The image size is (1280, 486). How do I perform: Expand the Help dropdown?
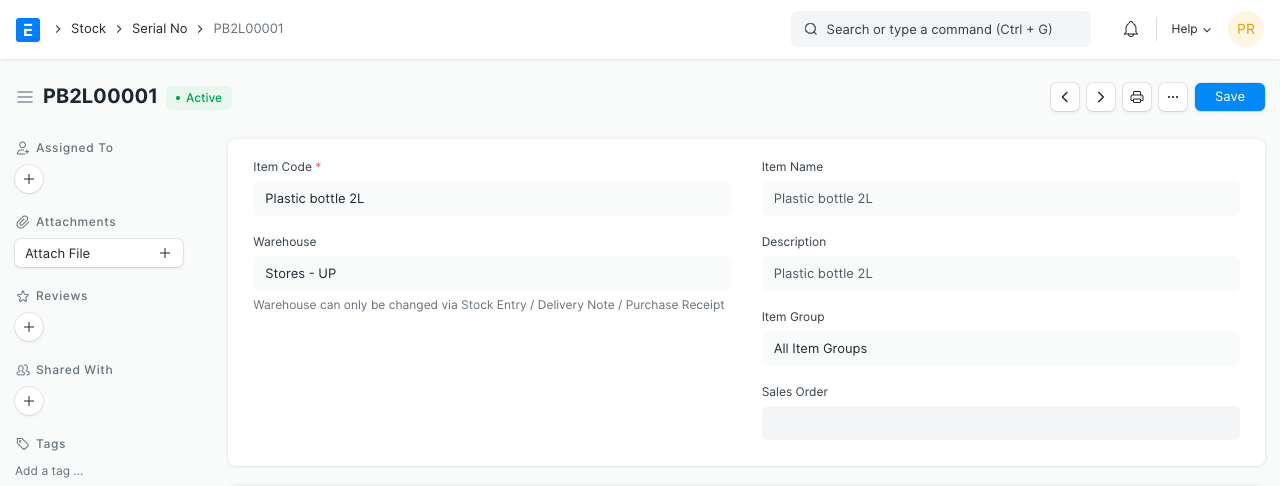tap(1191, 29)
